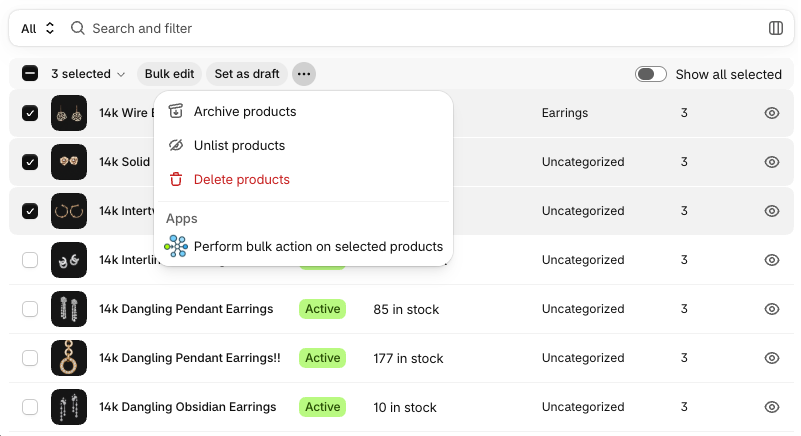Open the 14k Dangling Obsidian Earrings thumbnail
Viewport: 801px width, 436px height.
point(69,407)
